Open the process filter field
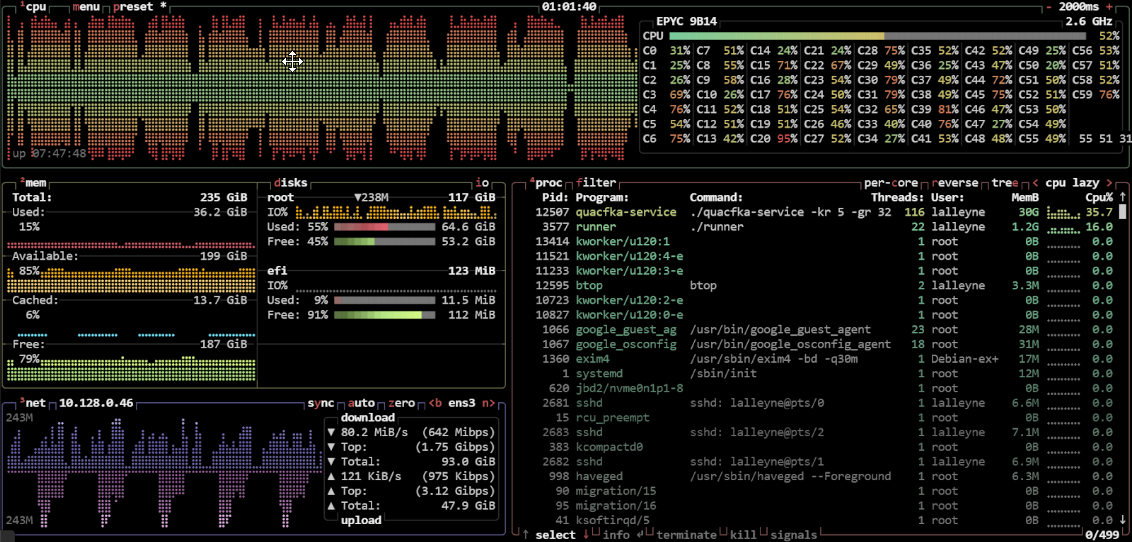Screen dimensions: 1132x542 (595, 183)
